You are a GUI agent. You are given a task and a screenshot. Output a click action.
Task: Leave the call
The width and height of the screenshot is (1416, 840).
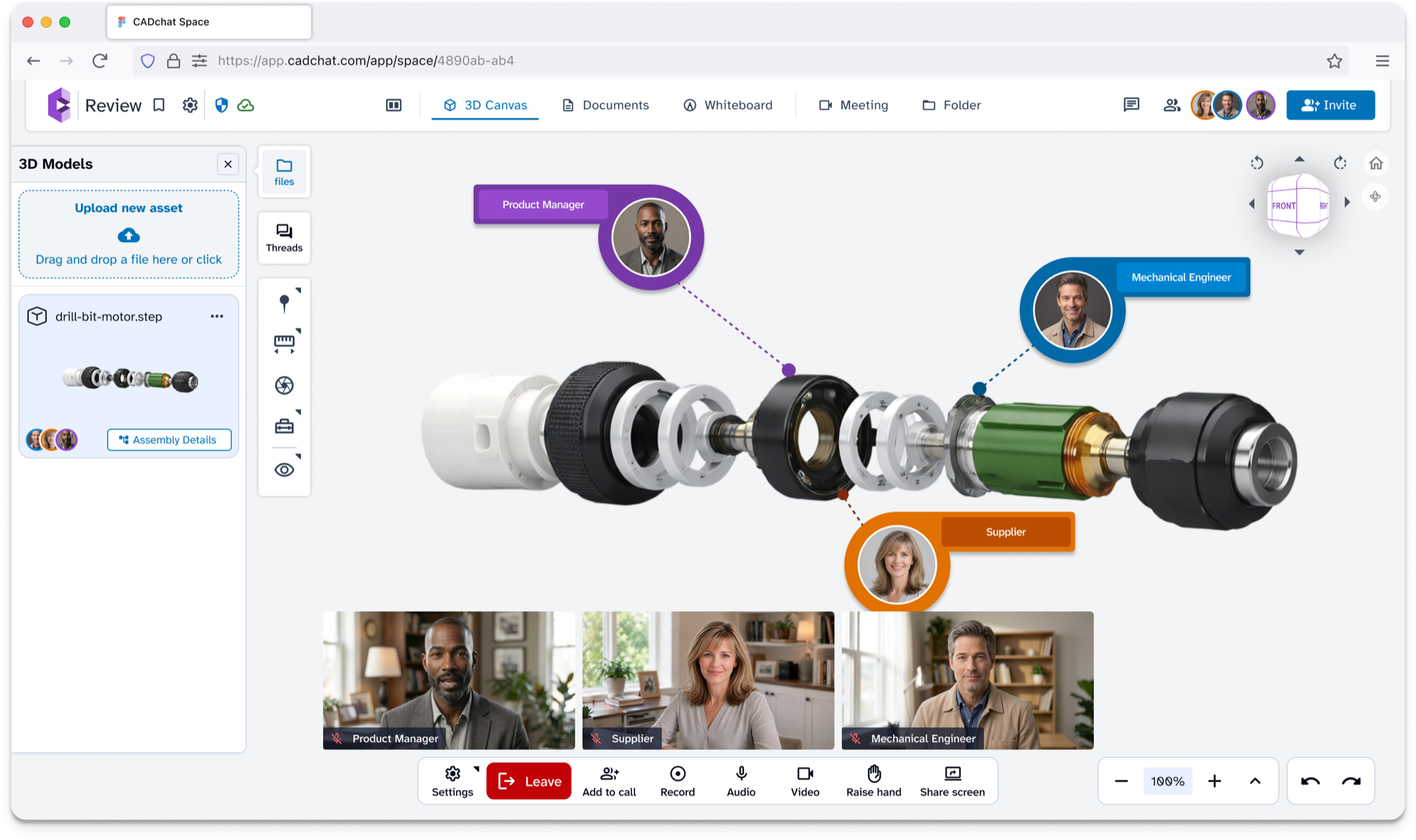click(529, 781)
